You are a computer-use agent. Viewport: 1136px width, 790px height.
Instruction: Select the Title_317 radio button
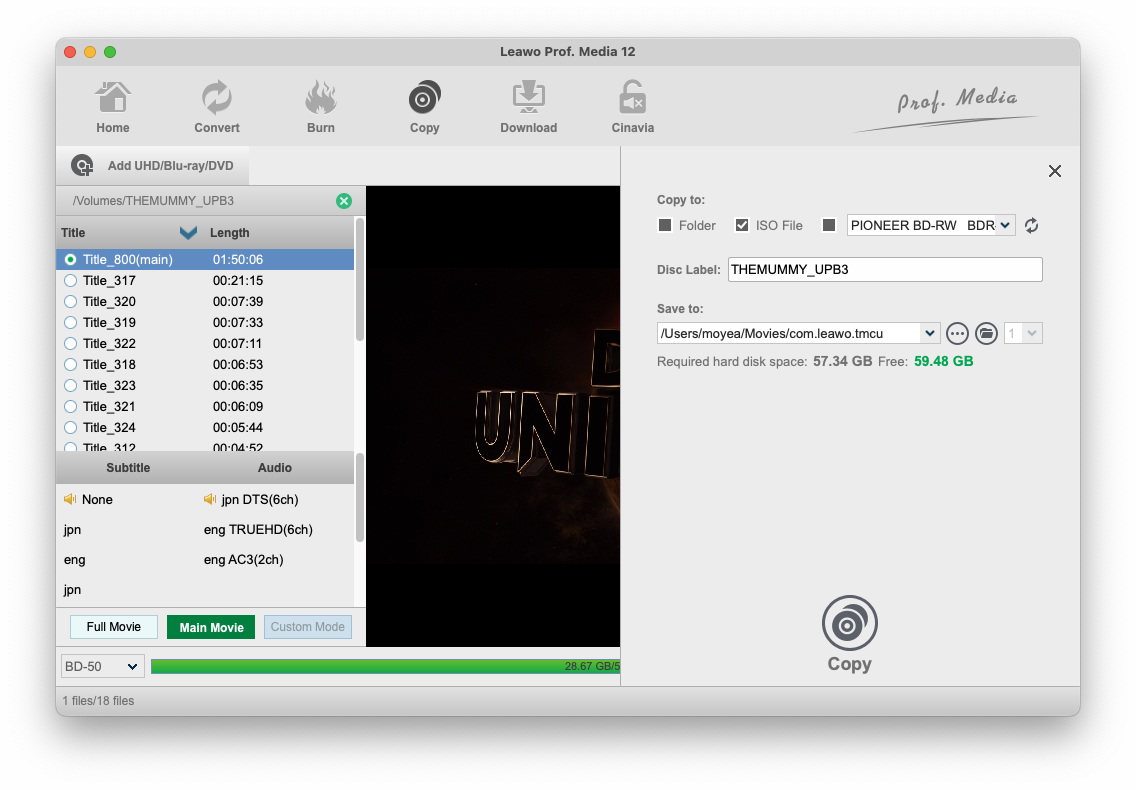(70, 281)
